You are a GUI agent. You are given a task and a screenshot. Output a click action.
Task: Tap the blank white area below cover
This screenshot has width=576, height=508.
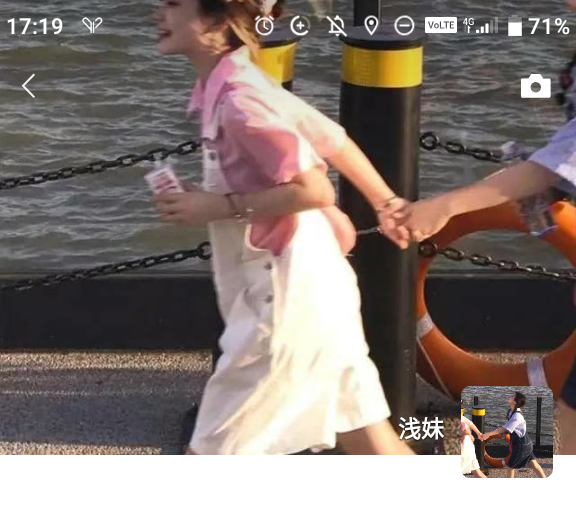tap(228, 481)
